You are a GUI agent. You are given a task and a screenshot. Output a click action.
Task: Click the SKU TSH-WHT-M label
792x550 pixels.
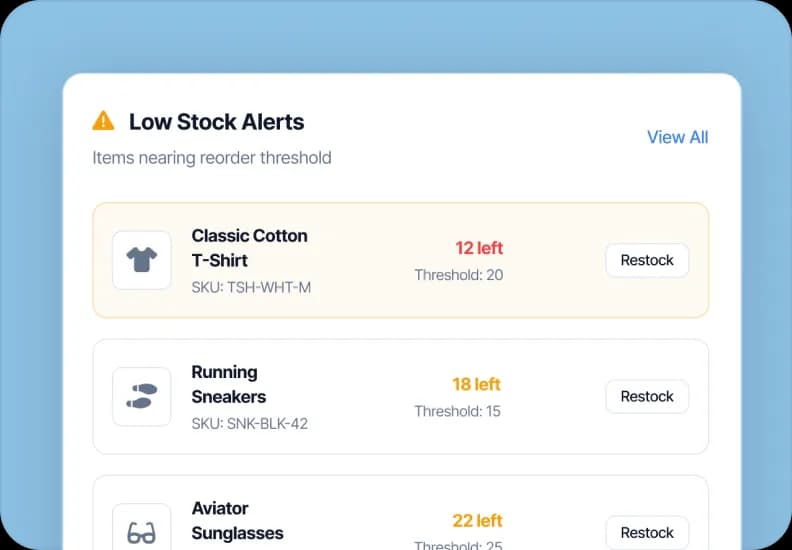tap(251, 287)
